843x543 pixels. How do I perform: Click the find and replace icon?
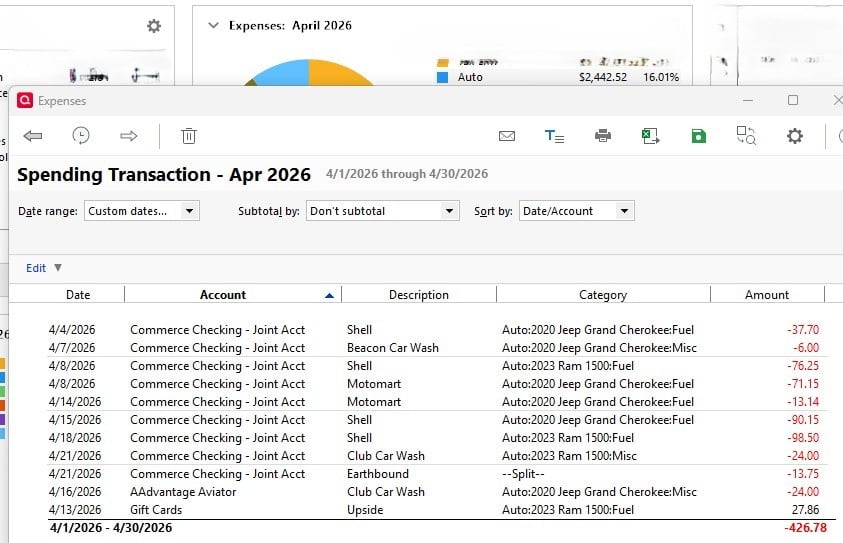pos(746,136)
